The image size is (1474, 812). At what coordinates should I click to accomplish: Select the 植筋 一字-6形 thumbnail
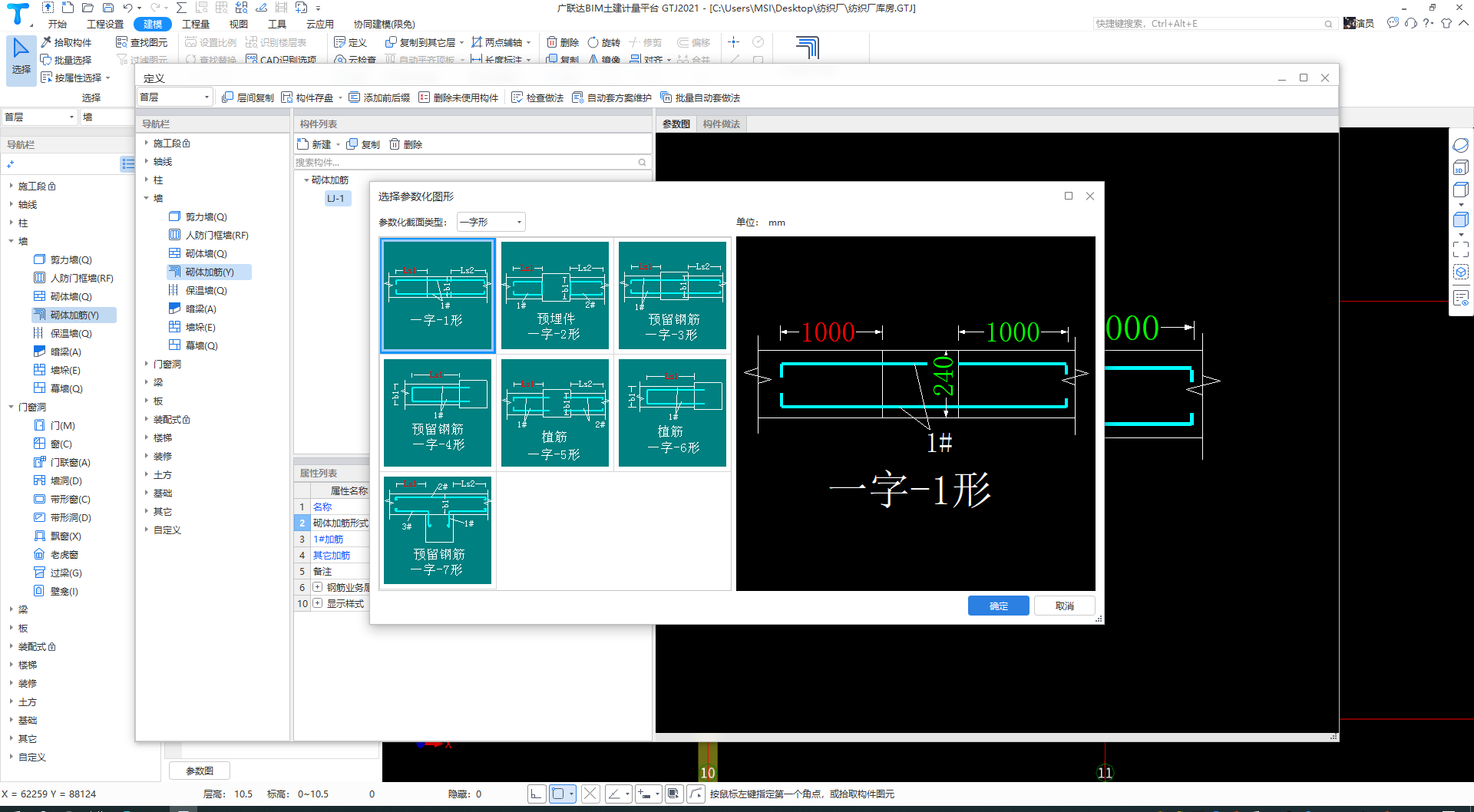coord(673,413)
